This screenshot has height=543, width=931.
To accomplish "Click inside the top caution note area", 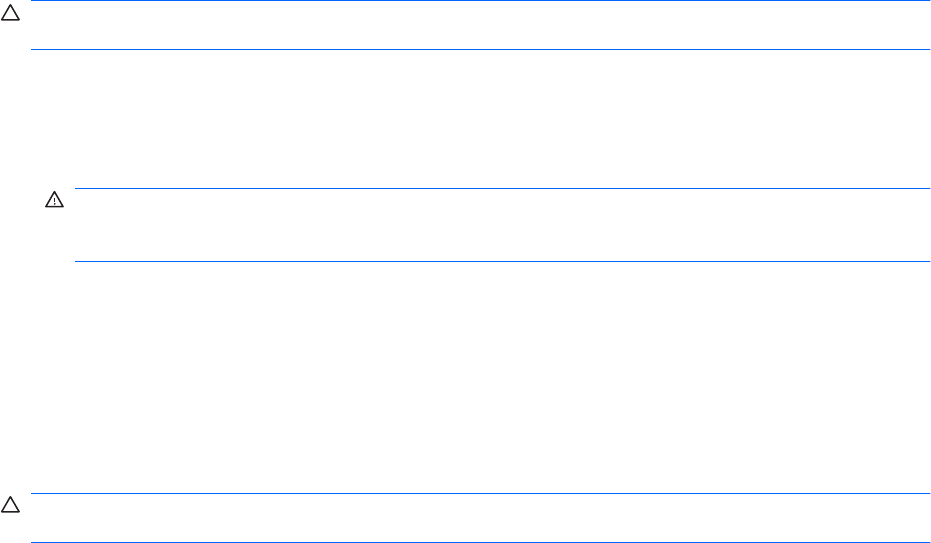I will coord(480,25).
